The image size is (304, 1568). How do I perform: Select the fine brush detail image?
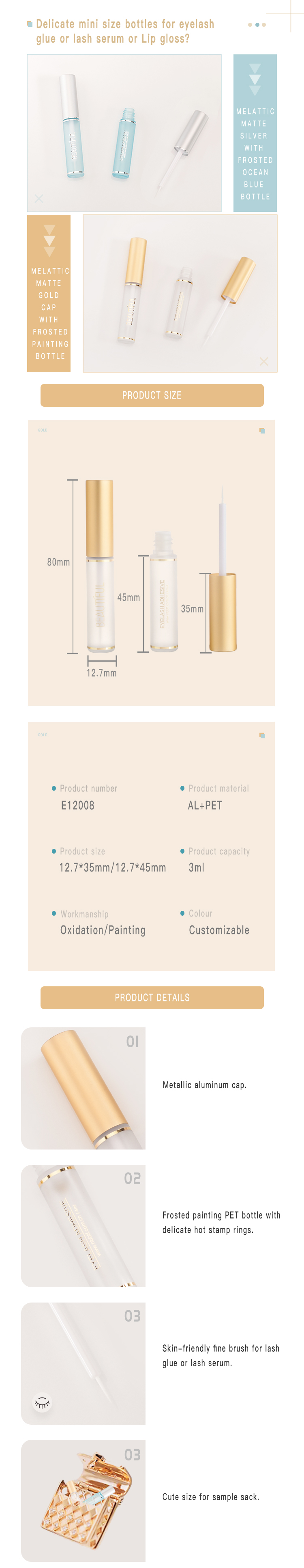coord(83,1363)
